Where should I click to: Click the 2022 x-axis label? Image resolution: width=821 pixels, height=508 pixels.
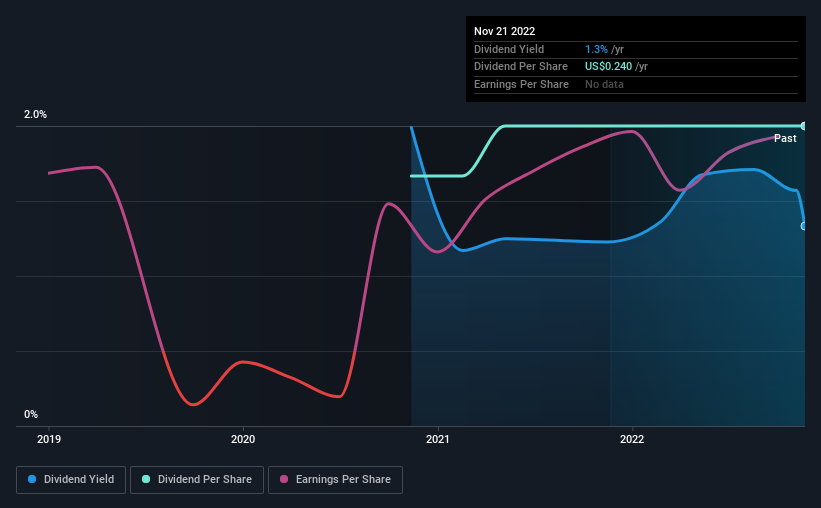(632, 439)
